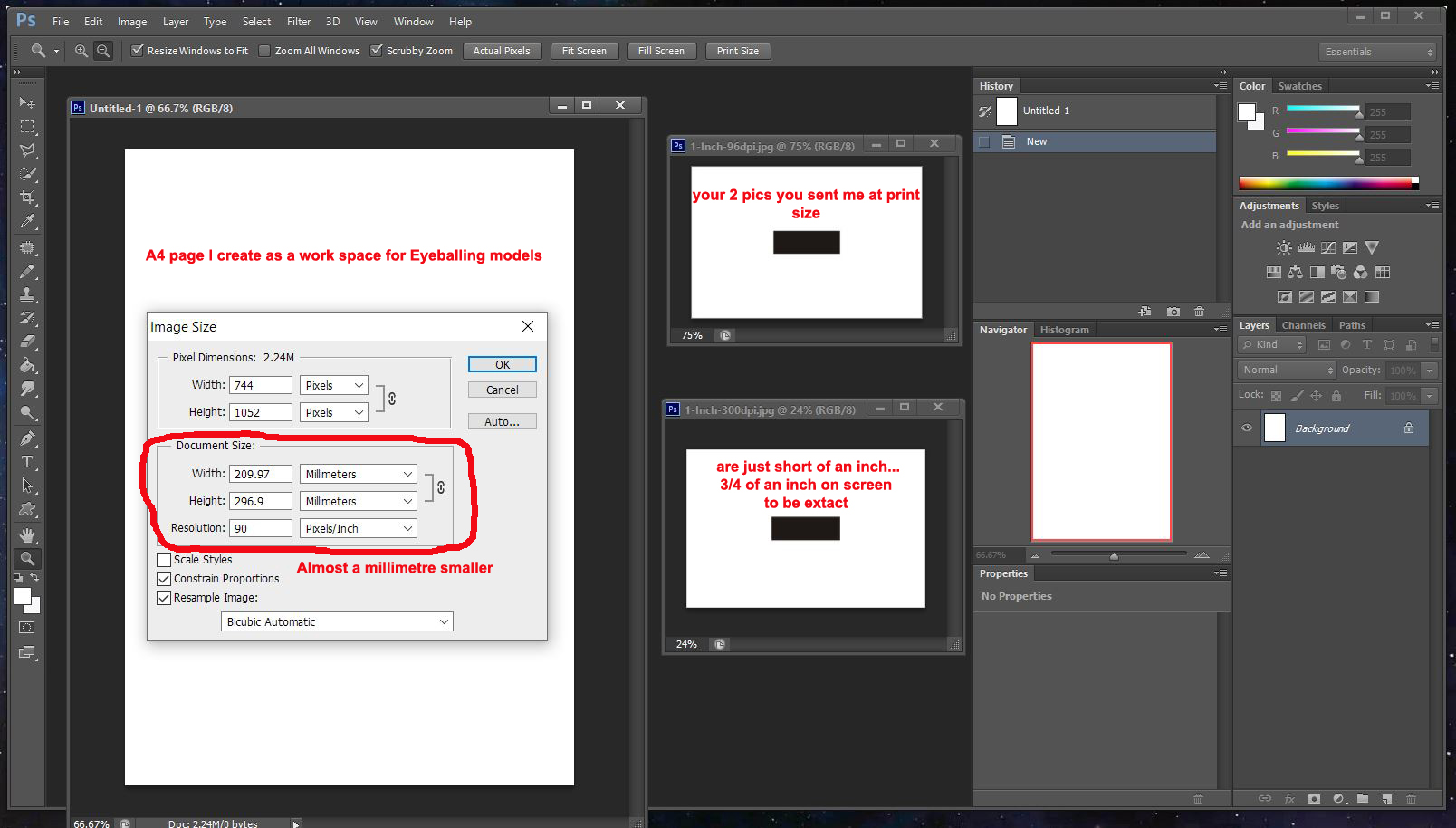This screenshot has width=1456, height=828.
Task: Delete current state in History panel
Action: click(x=1199, y=312)
